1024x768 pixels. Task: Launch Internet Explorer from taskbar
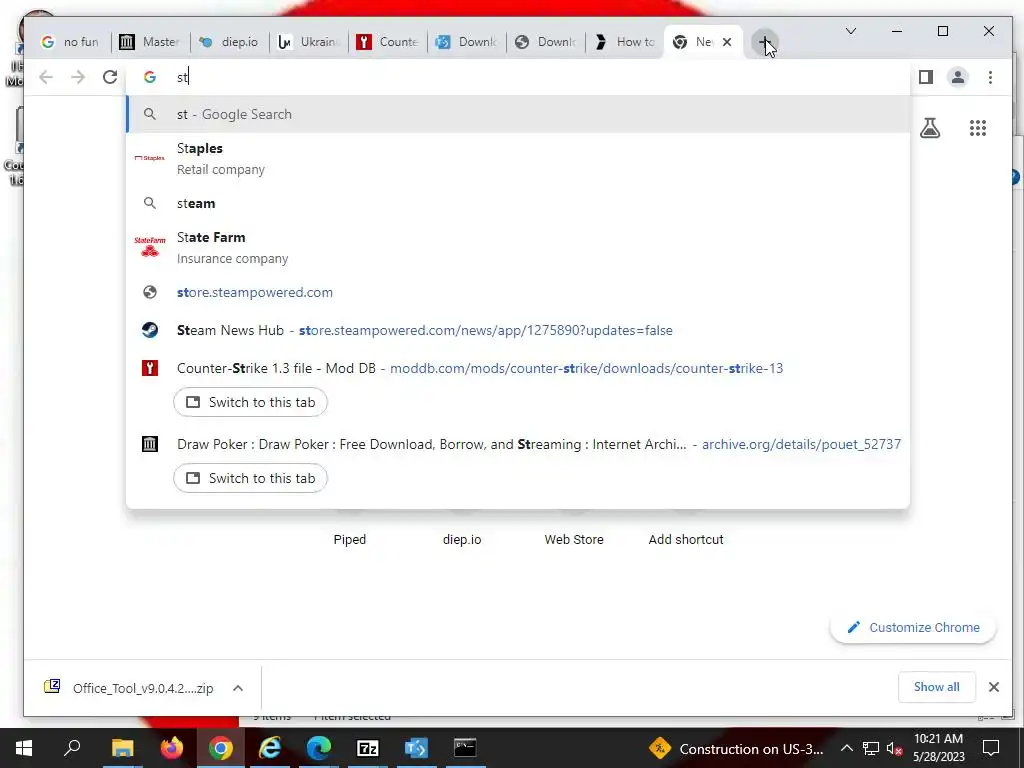point(270,748)
